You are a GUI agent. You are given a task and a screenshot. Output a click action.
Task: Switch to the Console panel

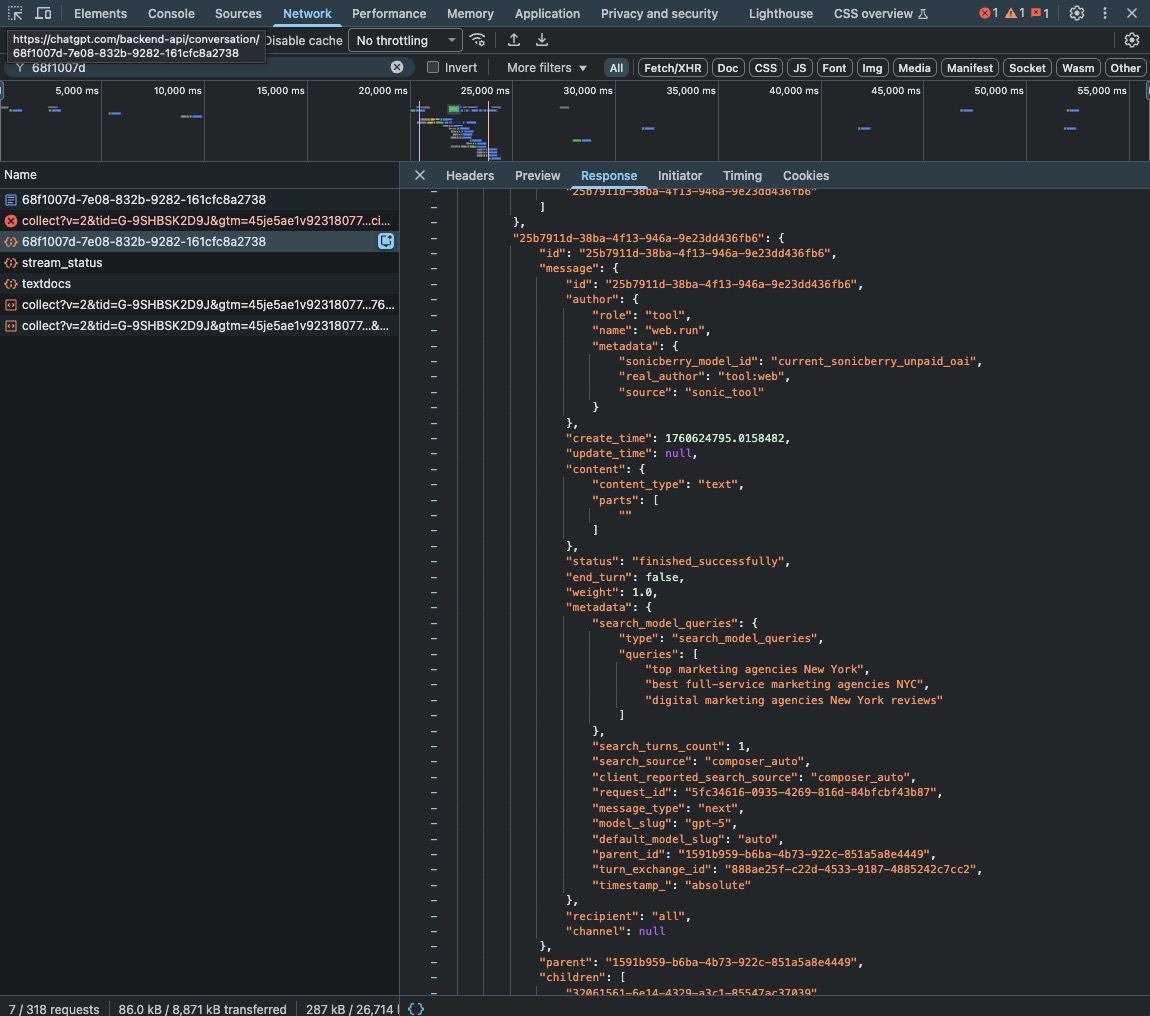click(171, 13)
